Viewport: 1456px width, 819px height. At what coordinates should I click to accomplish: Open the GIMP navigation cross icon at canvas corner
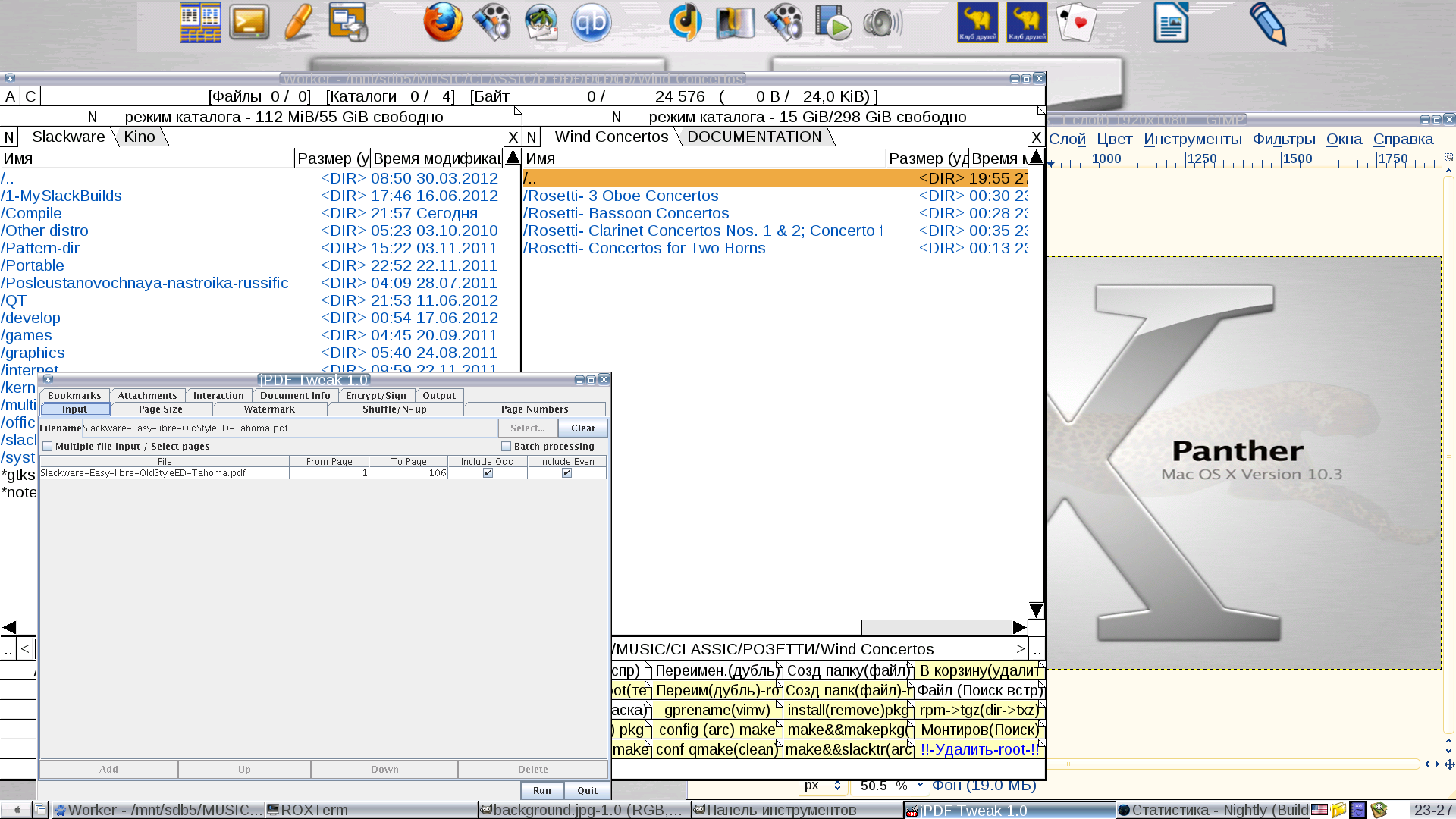coord(1449,764)
